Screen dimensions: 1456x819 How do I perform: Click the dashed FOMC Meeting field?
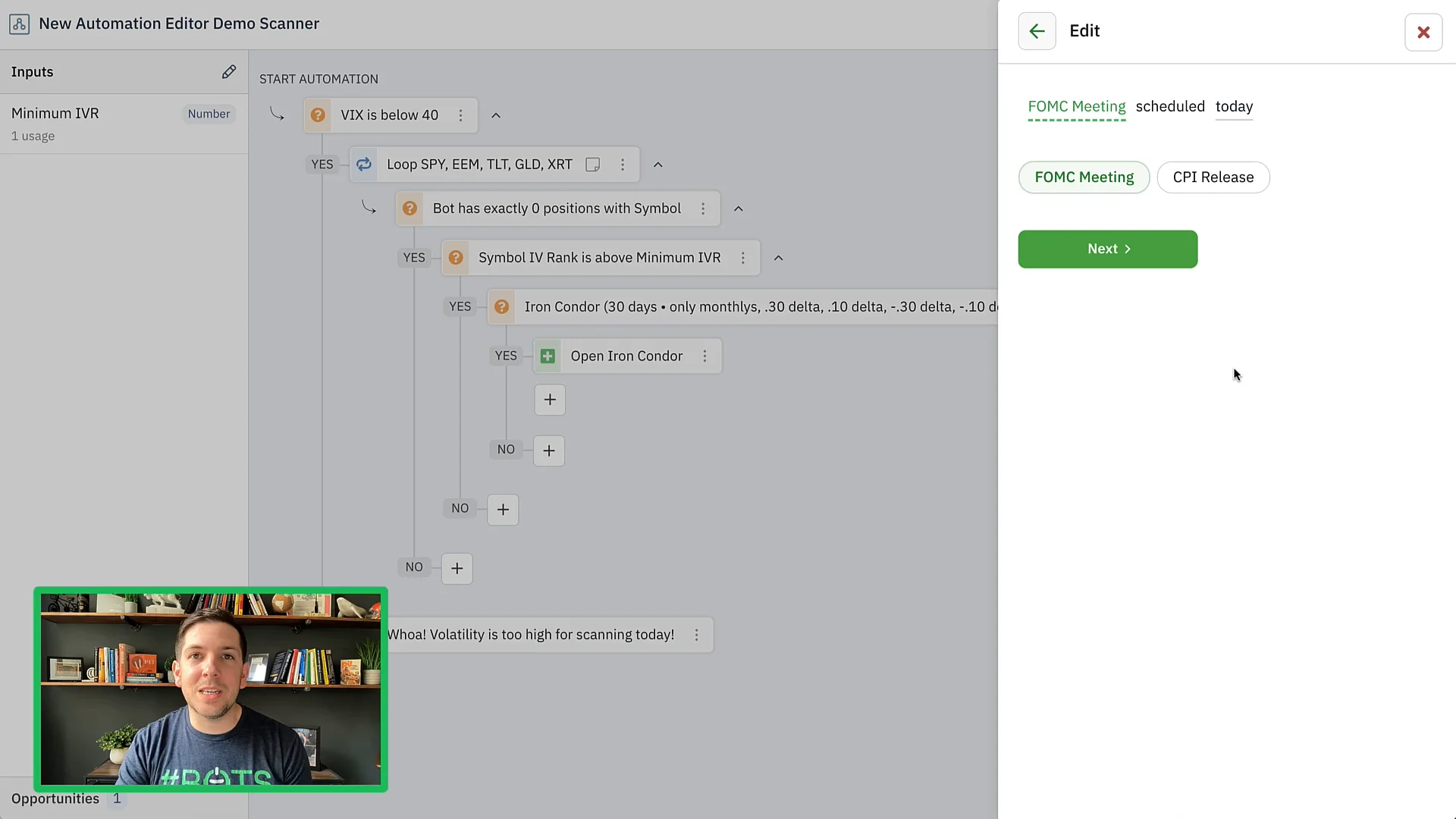[x=1076, y=107]
